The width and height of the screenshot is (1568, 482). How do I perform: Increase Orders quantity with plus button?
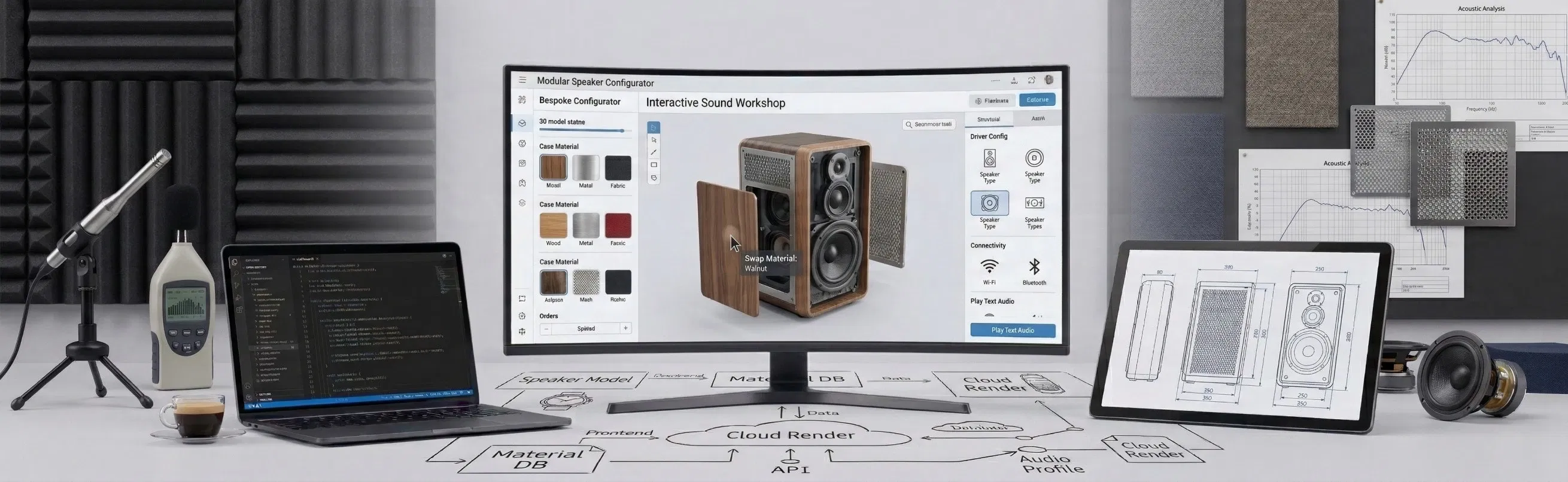pos(625,329)
